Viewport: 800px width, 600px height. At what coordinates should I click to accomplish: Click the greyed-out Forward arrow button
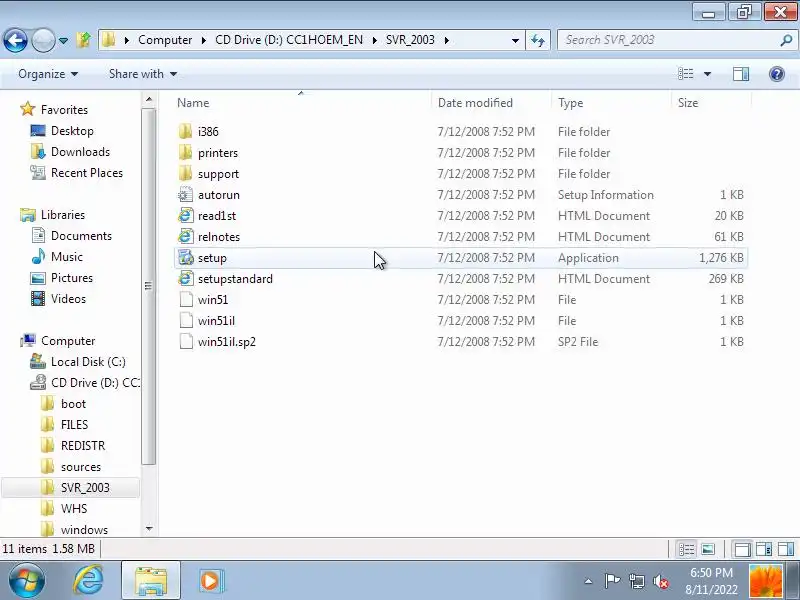tap(43, 40)
